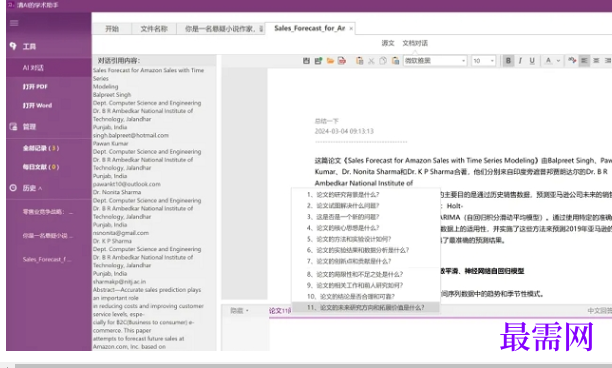The height and width of the screenshot is (368, 612).
Task: Align text left
Action: pos(584,60)
